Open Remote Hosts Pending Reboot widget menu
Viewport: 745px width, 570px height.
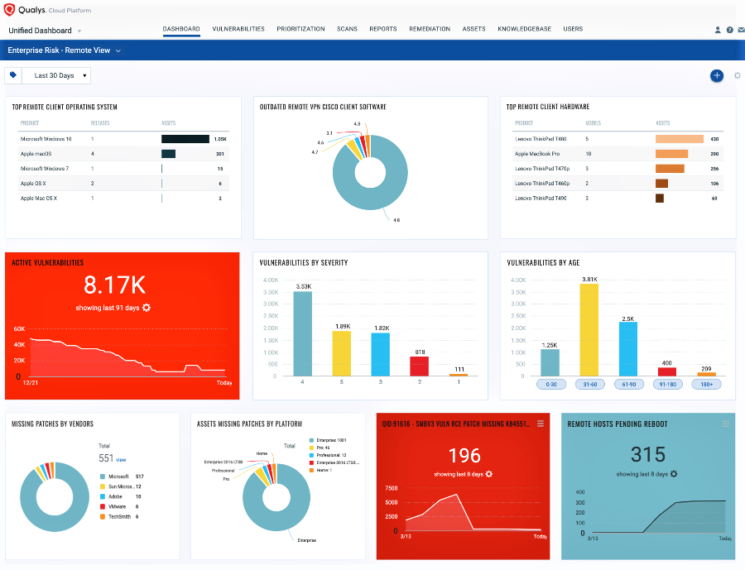pos(725,423)
